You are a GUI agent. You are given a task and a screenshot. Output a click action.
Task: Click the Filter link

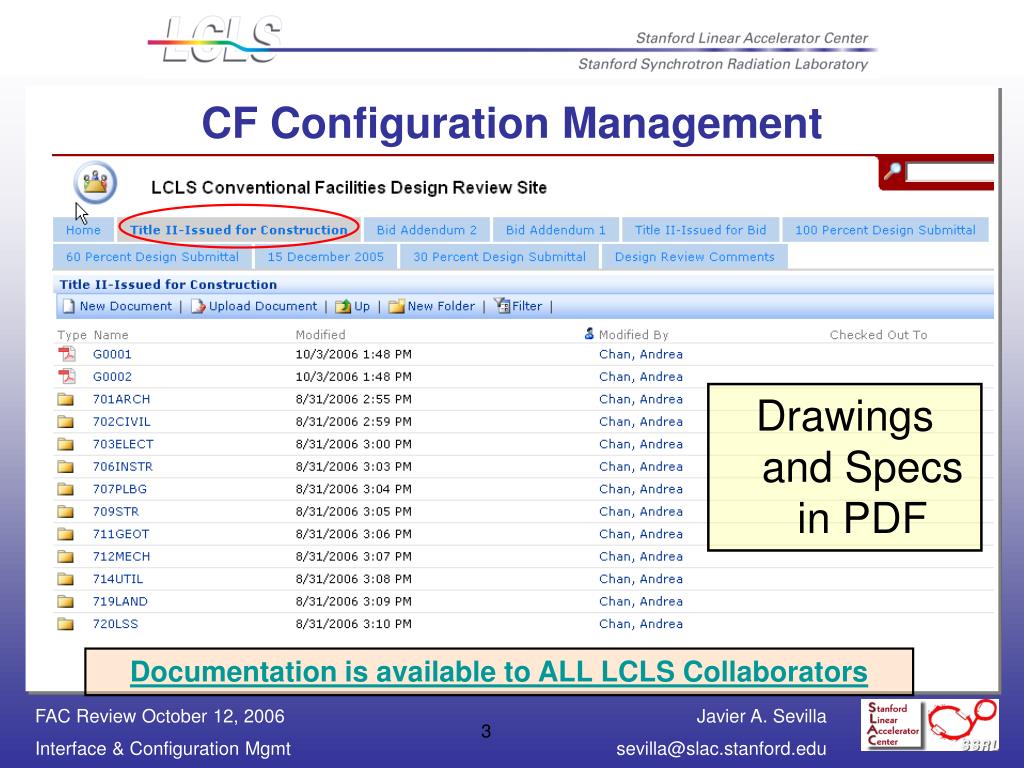click(x=527, y=306)
